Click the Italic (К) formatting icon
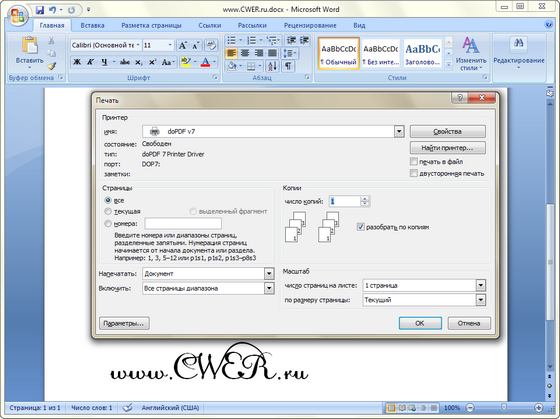This screenshot has width=560, height=419. tap(90, 62)
